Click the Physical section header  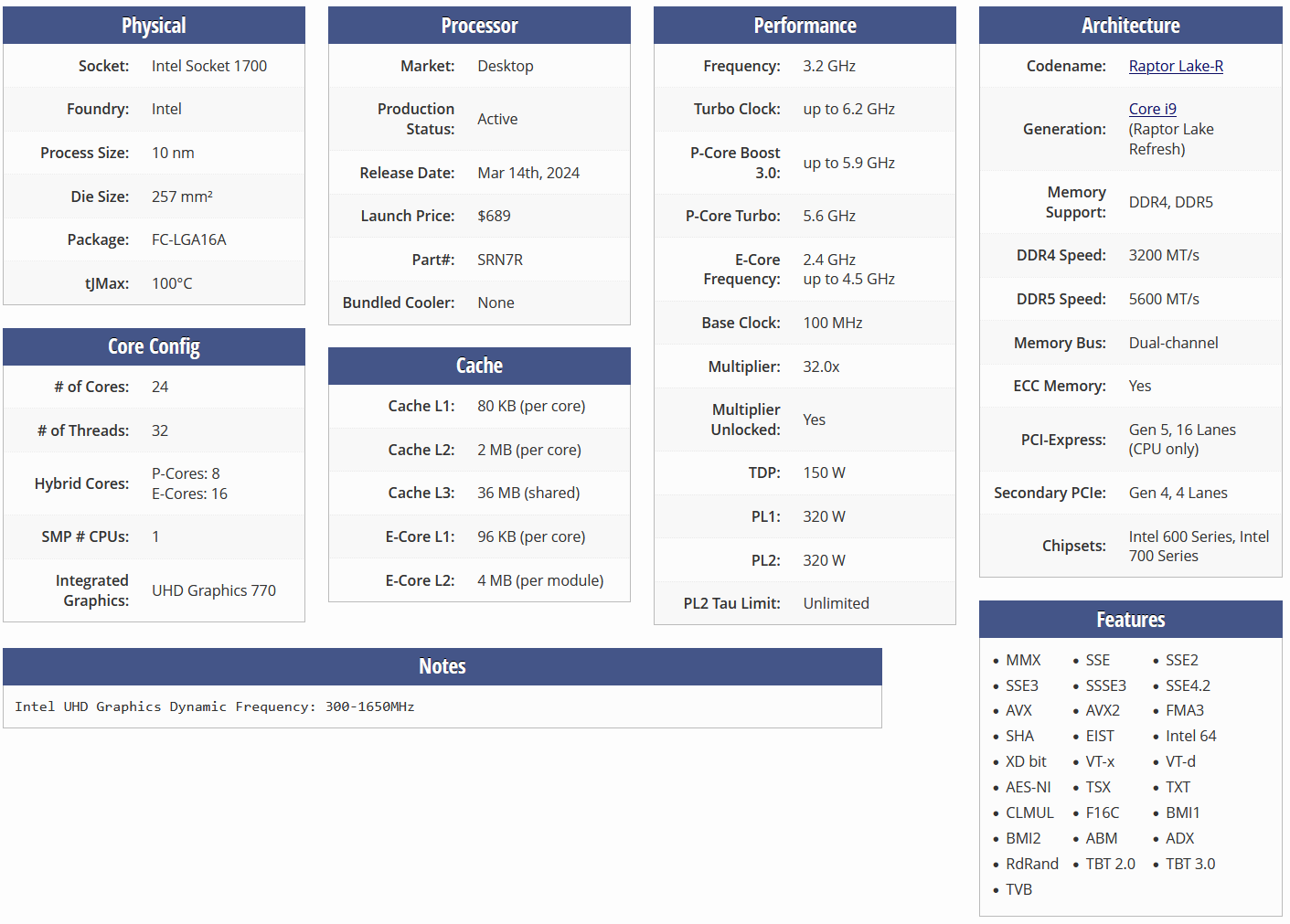pos(154,26)
